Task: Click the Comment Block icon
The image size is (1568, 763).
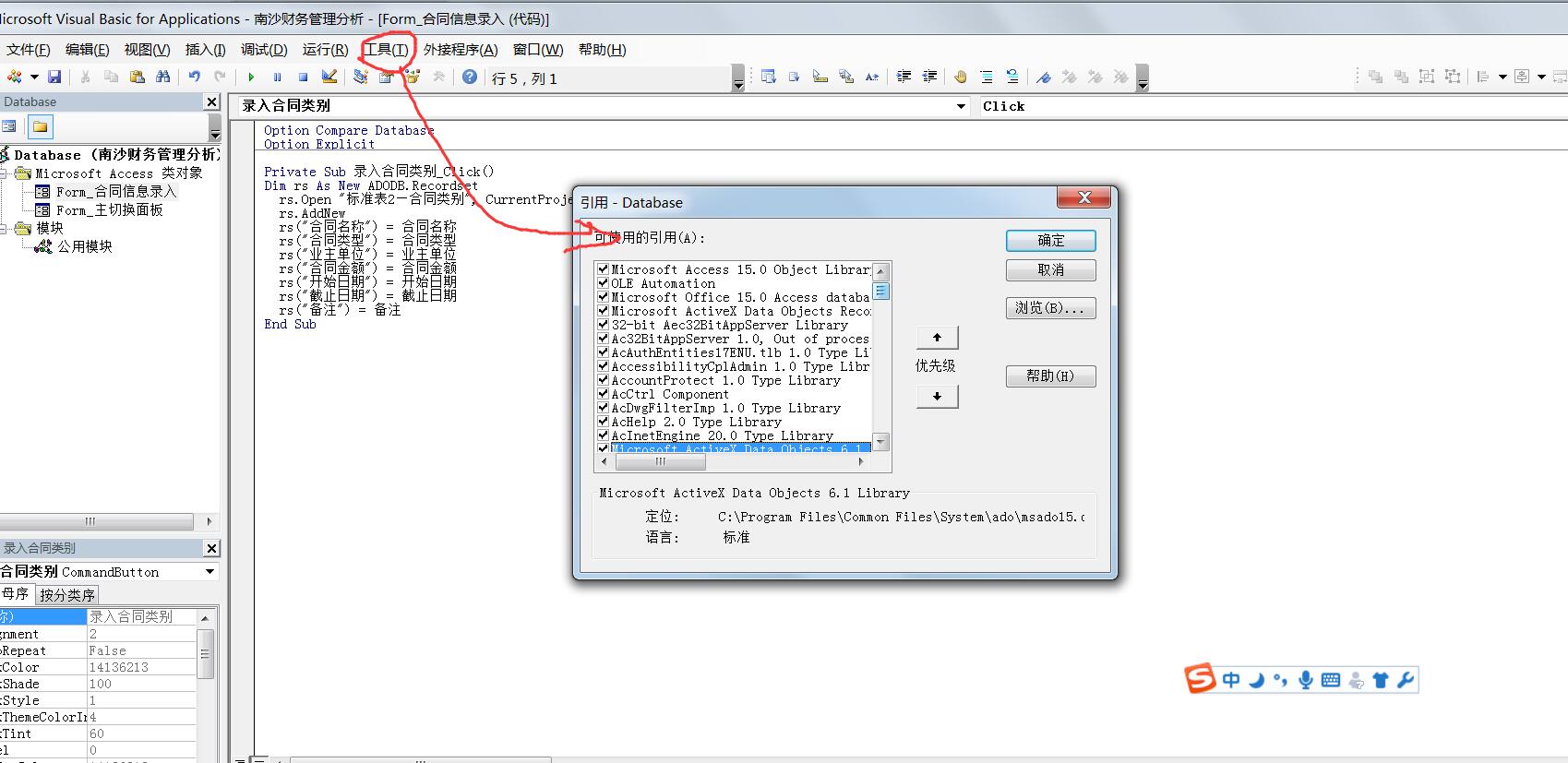Action: (x=987, y=77)
